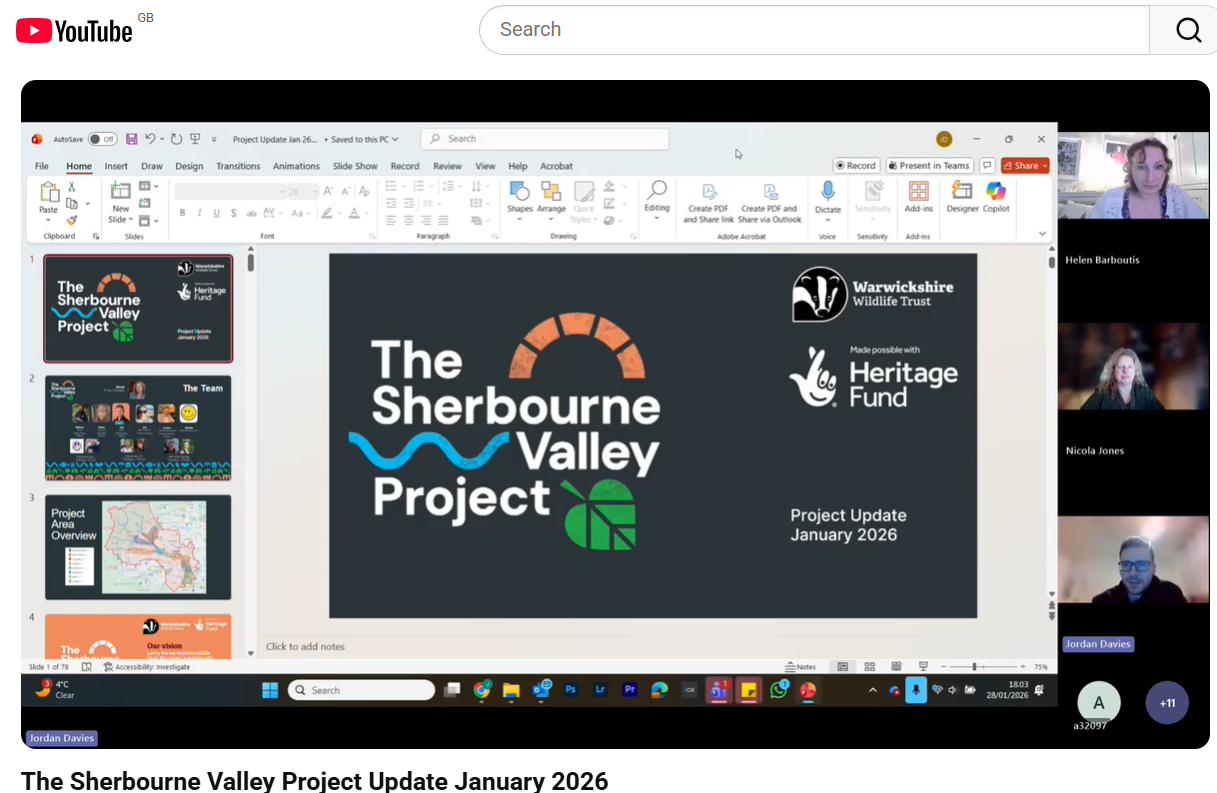The width and height of the screenshot is (1217, 793).
Task: Click the zoom slider in status bar
Action: [x=984, y=667]
